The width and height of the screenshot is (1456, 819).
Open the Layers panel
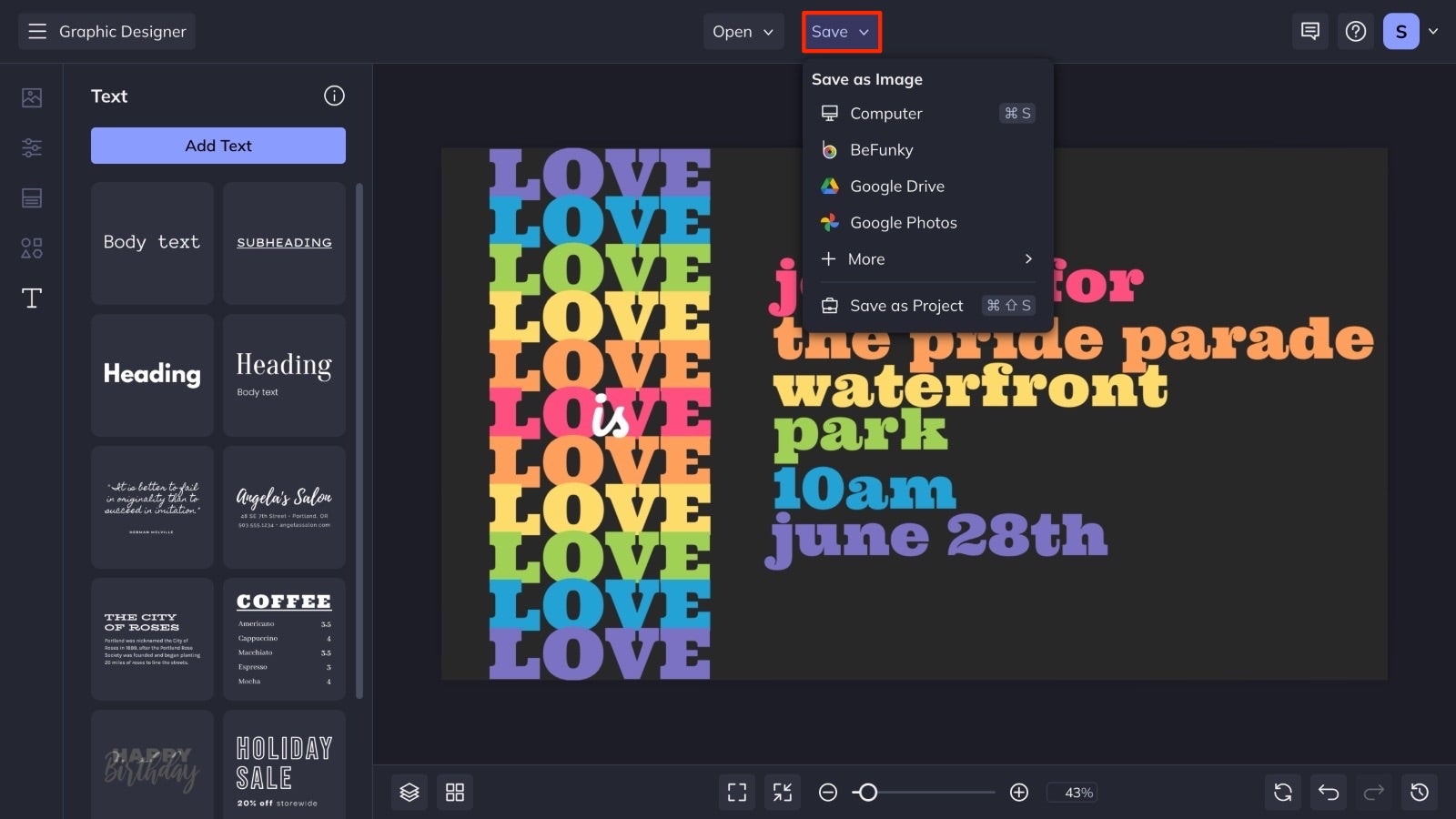click(x=409, y=792)
